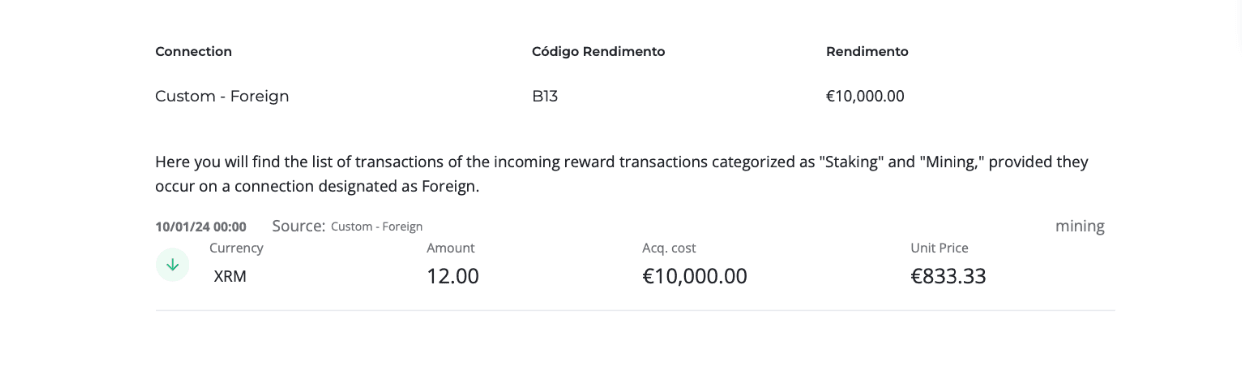Select the Código Rendimento column header
This screenshot has height=374, width=1242.
coord(598,51)
